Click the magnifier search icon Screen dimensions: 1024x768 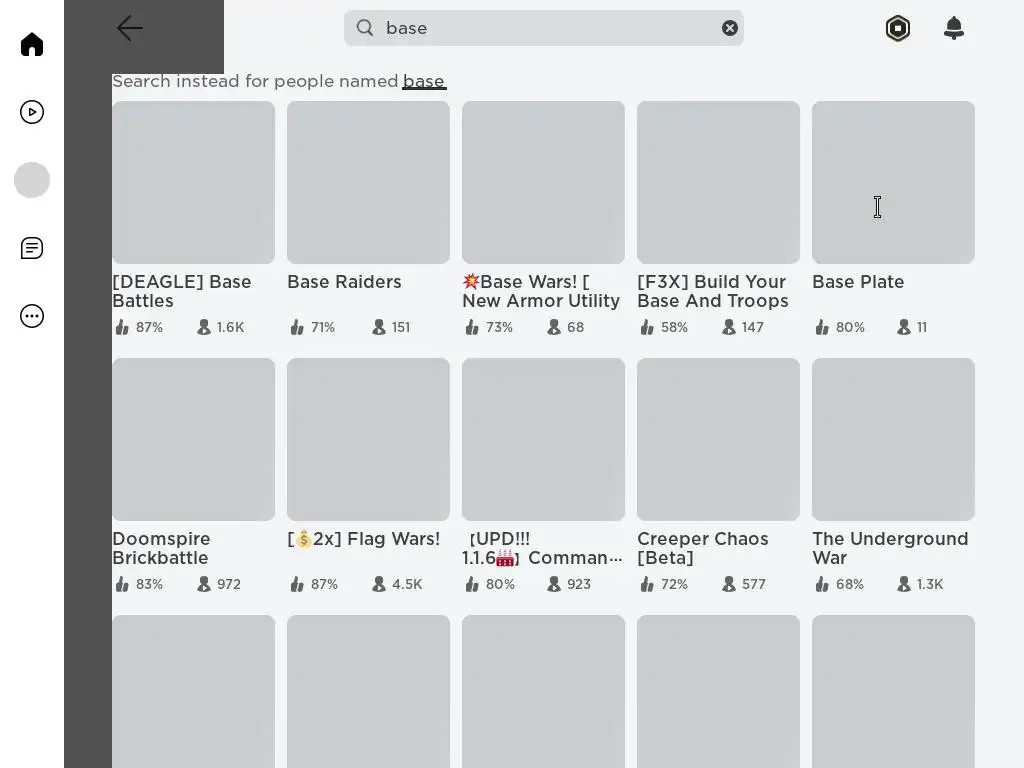coord(365,28)
